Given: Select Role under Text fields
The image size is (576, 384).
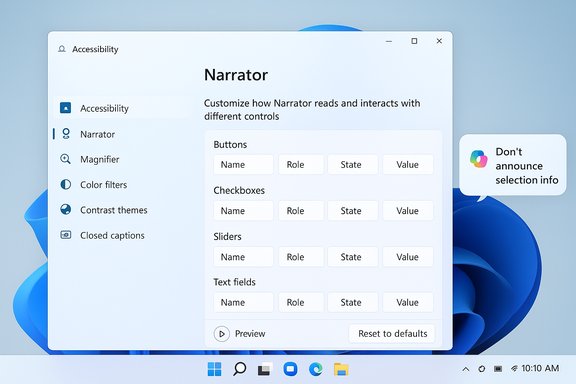Looking at the screenshot, I should [301, 302].
